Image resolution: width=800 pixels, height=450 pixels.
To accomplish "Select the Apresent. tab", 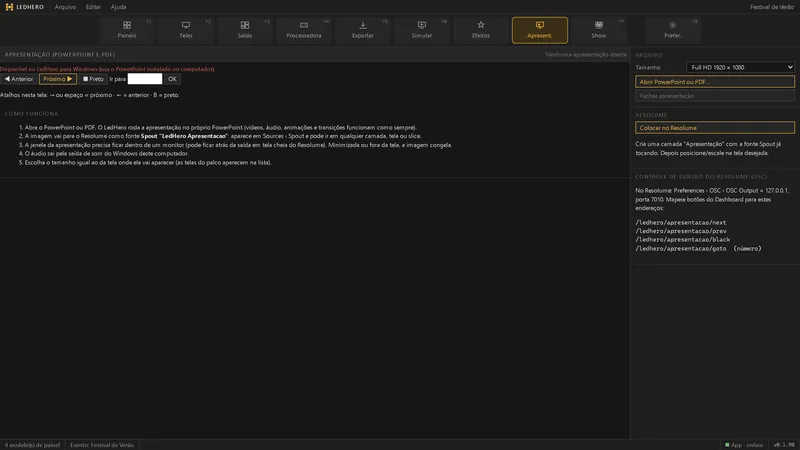I will [x=540, y=30].
